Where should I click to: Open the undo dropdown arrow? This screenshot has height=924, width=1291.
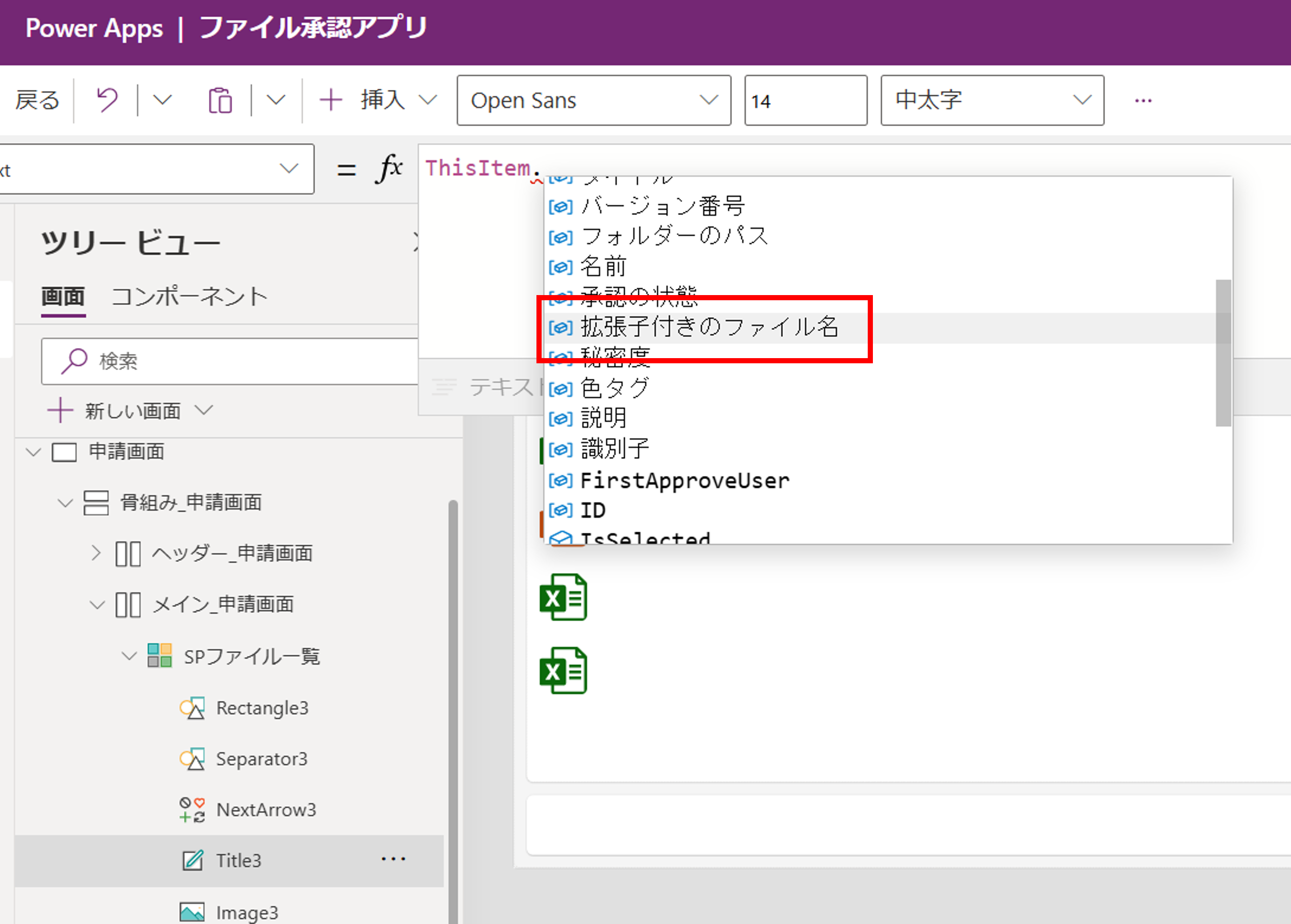tap(162, 100)
